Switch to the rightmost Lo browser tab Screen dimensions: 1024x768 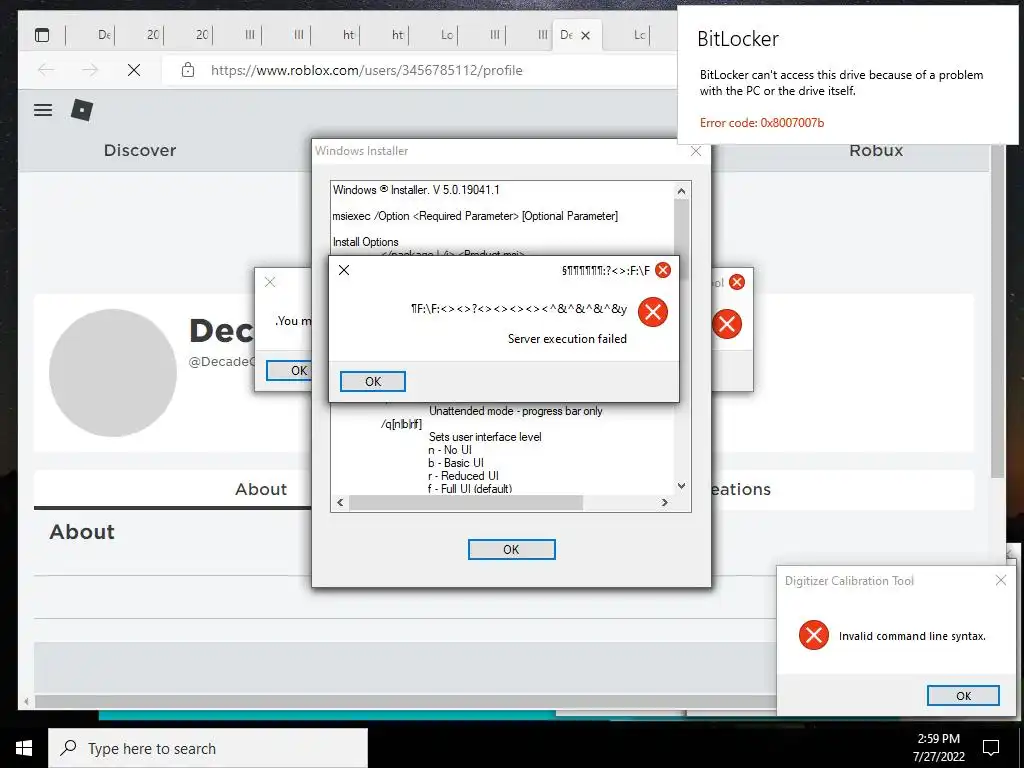(639, 35)
